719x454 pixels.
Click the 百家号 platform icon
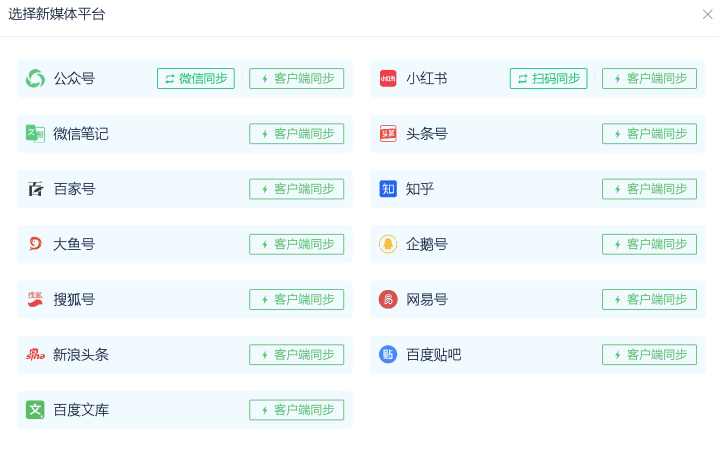coord(35,189)
